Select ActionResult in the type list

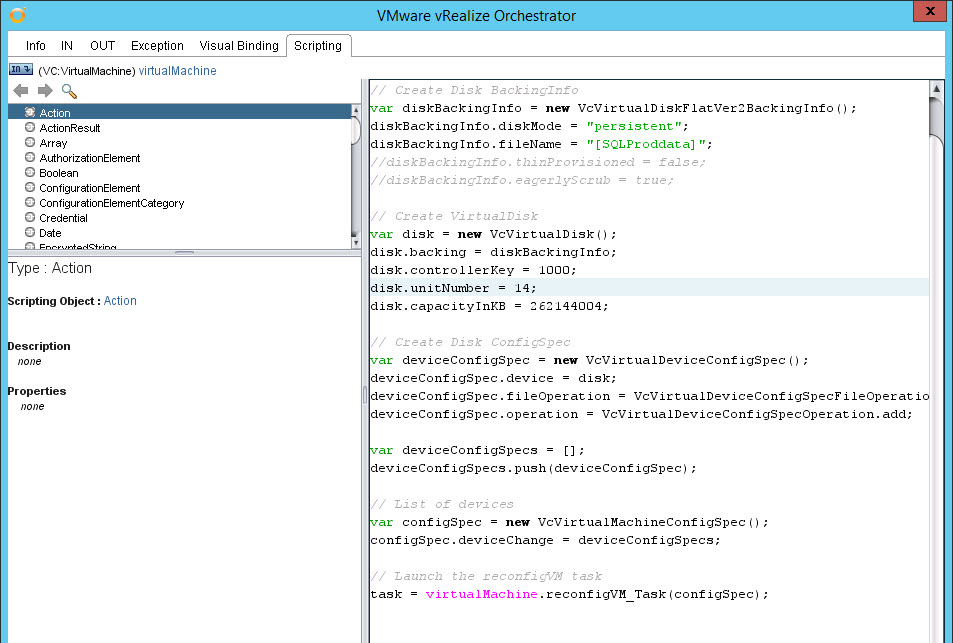click(x=70, y=128)
